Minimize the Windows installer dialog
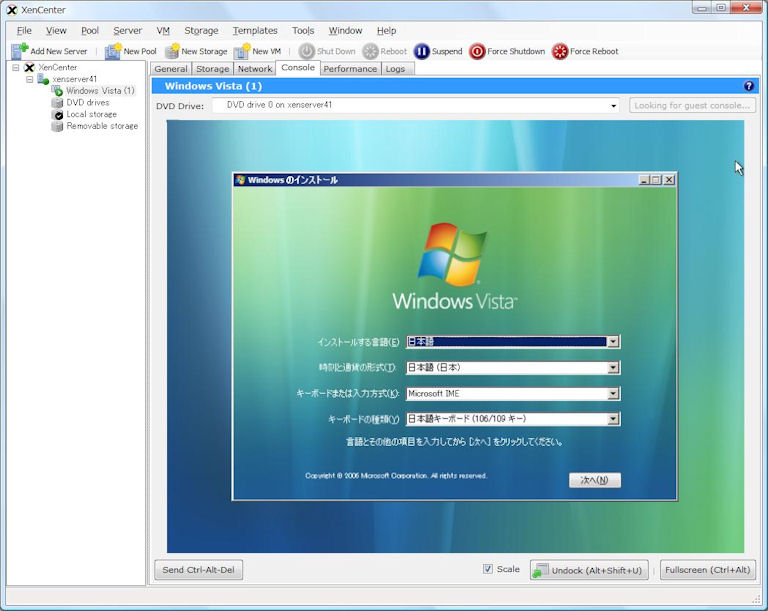The image size is (768, 611). [x=645, y=180]
